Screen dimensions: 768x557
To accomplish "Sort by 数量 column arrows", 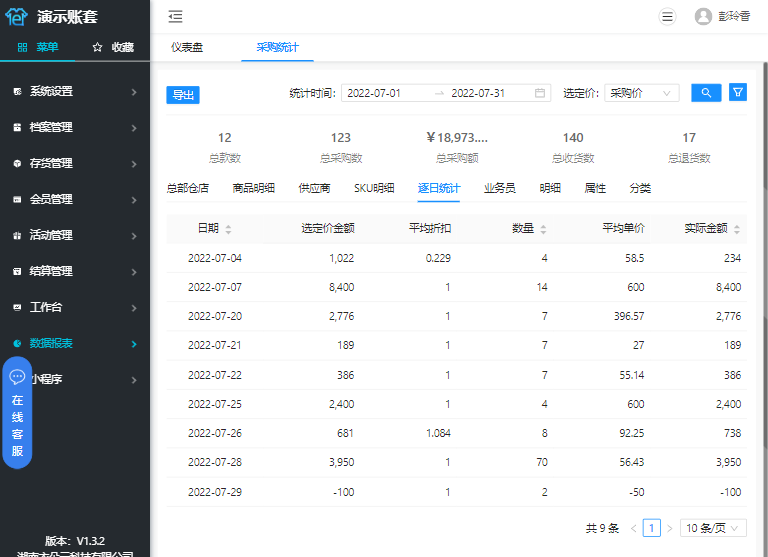I will pos(543,229).
